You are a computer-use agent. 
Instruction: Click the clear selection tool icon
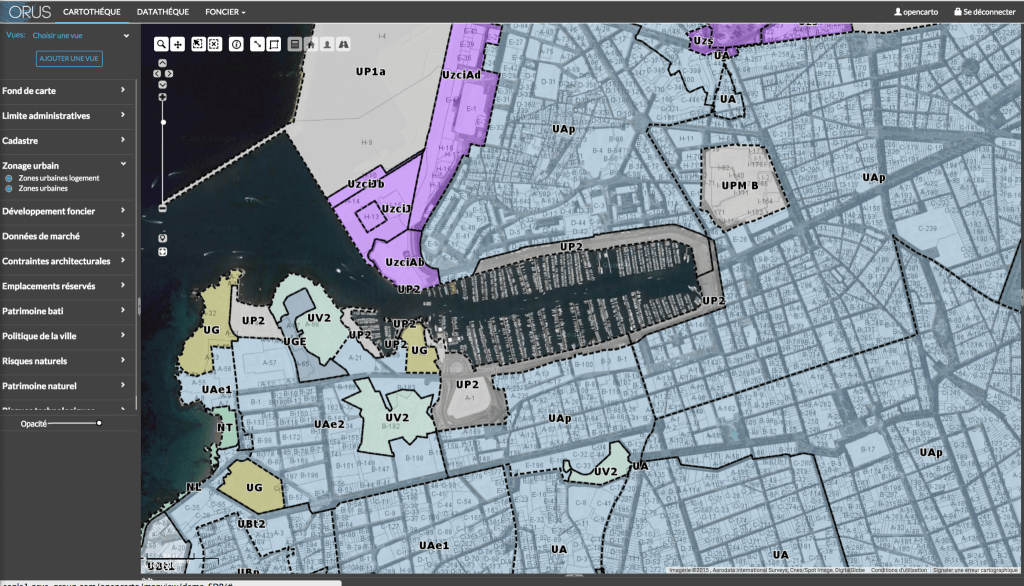tap(214, 44)
